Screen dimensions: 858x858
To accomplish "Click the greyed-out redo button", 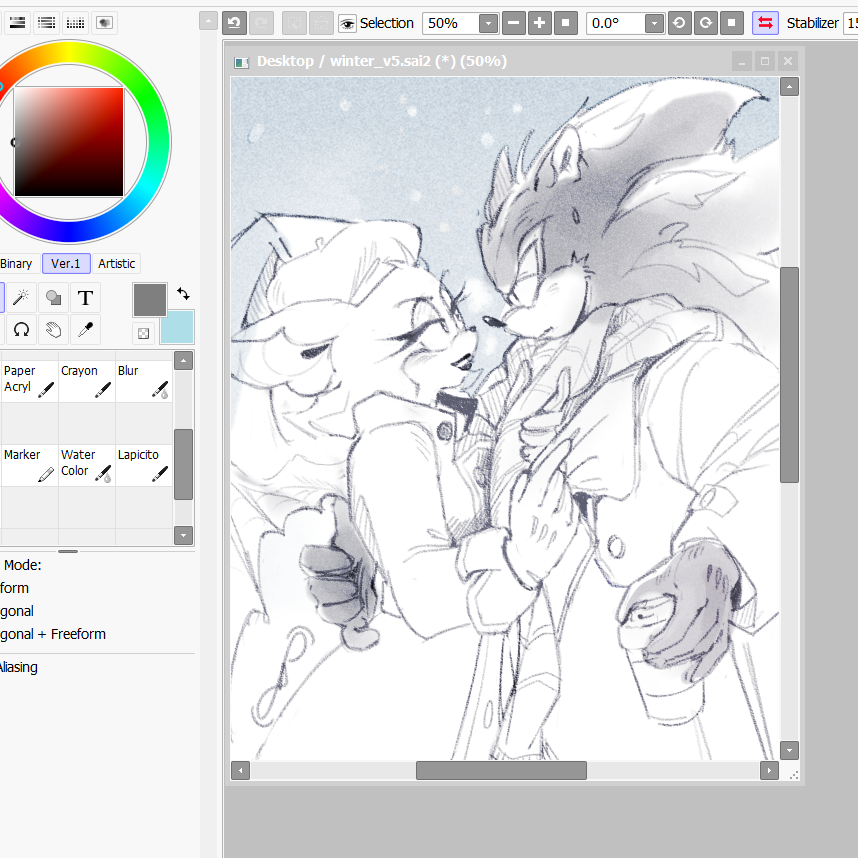I will (261, 23).
